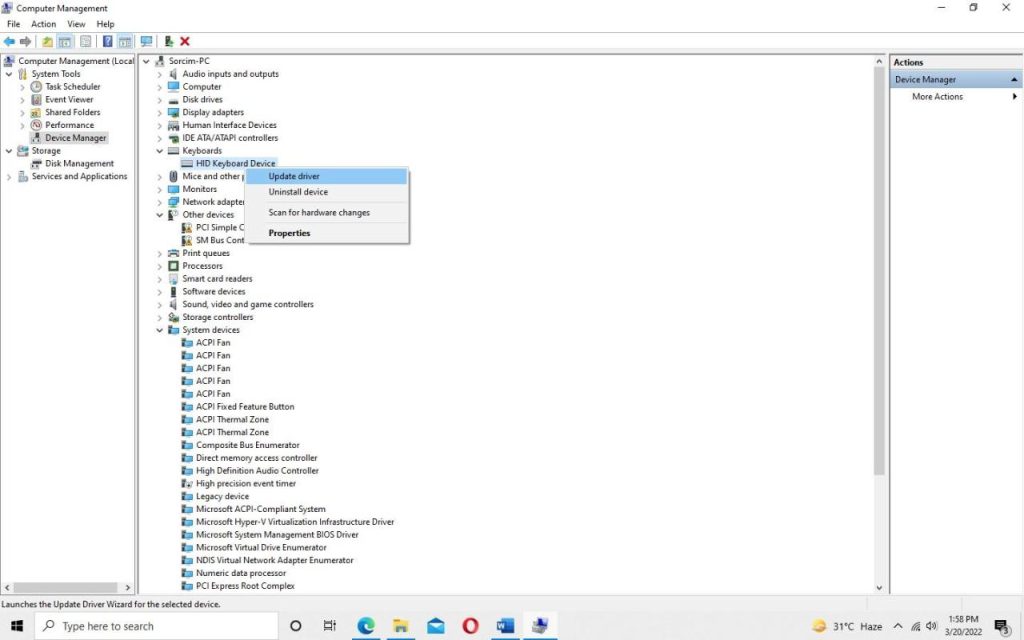The height and width of the screenshot is (640, 1024).
Task: Open the Action menu
Action: pos(42,23)
